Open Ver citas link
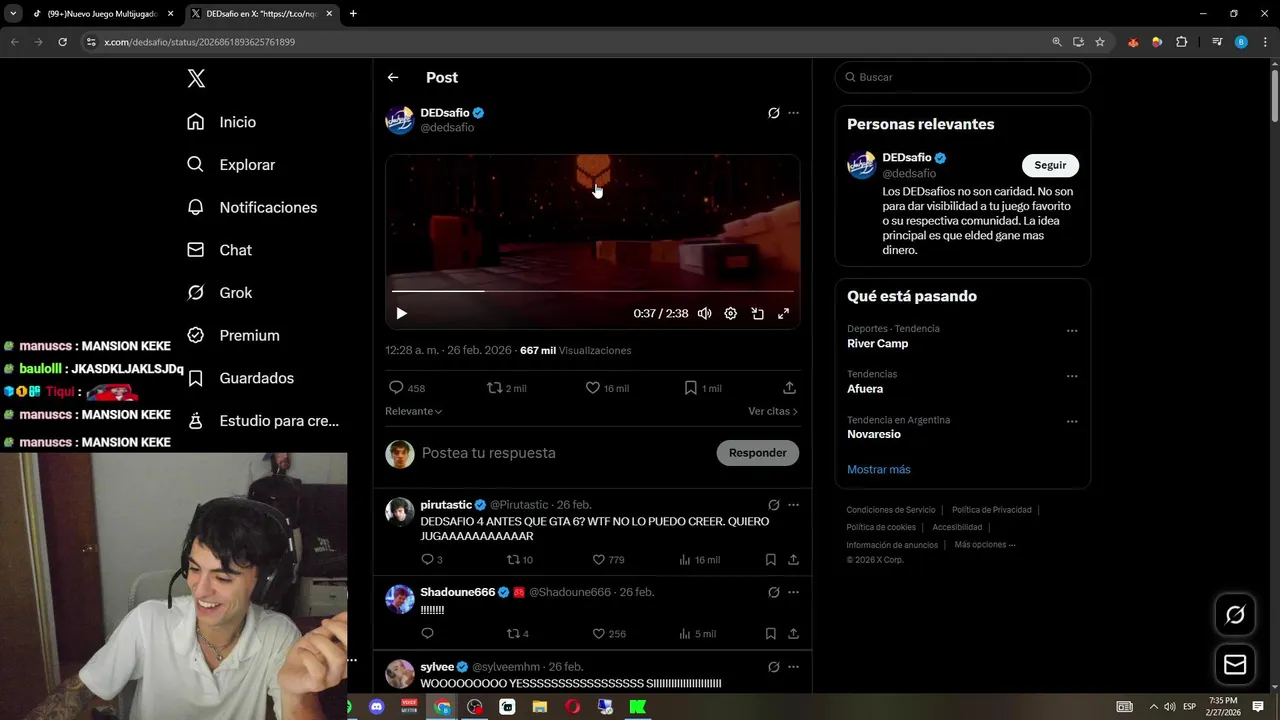This screenshot has width=1280, height=720. [x=773, y=411]
